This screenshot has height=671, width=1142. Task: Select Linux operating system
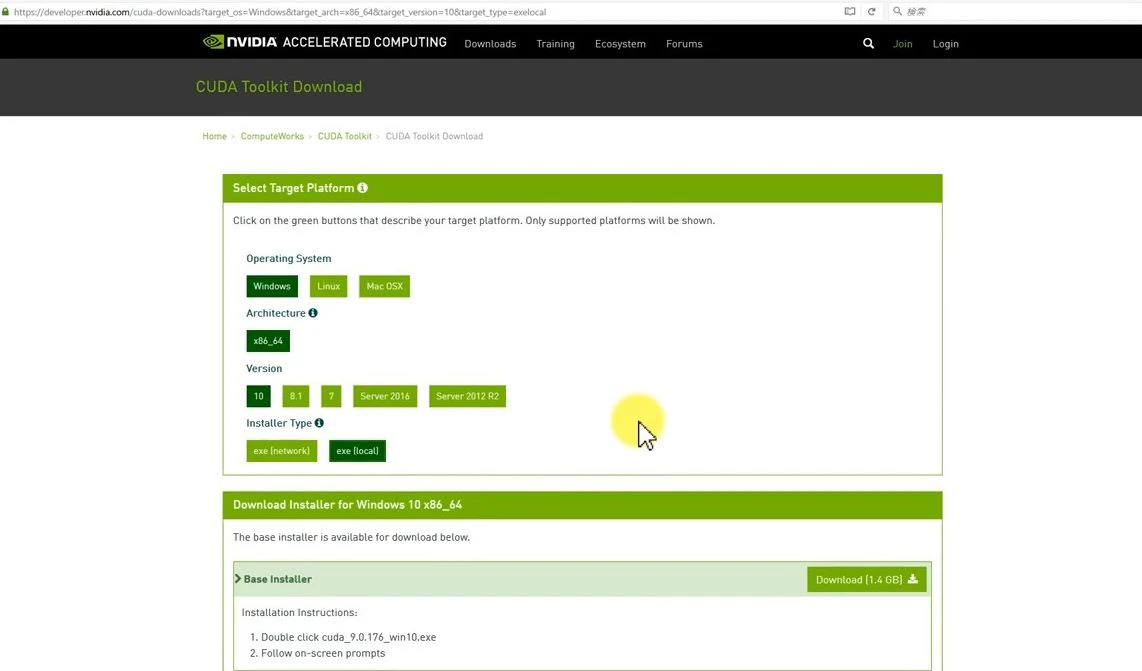328,286
